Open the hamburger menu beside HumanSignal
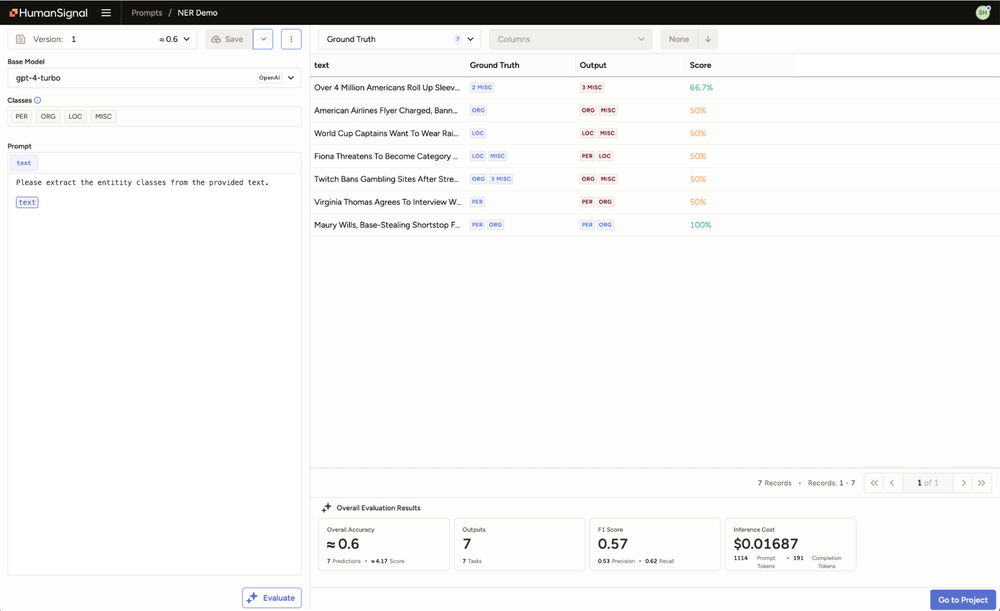This screenshot has width=1000, height=611. (106, 13)
